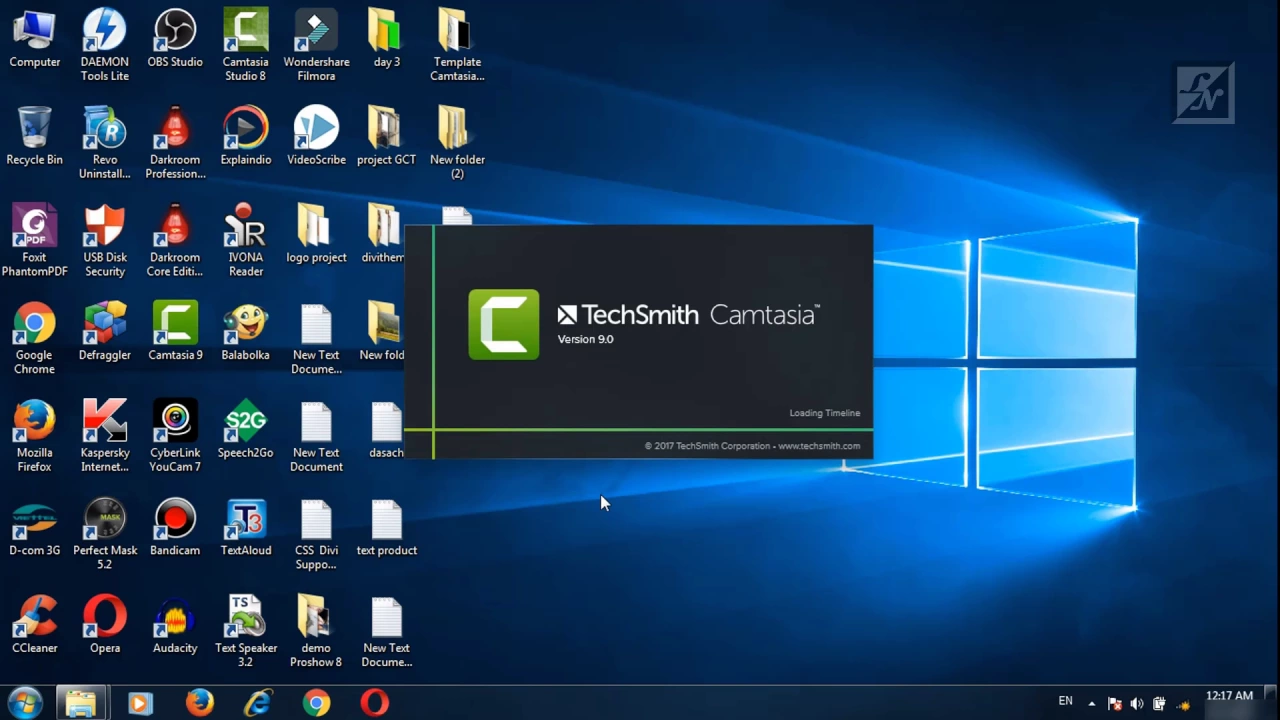Select the Defraggler shortcut
1280x720 pixels.
pyautogui.click(x=105, y=332)
